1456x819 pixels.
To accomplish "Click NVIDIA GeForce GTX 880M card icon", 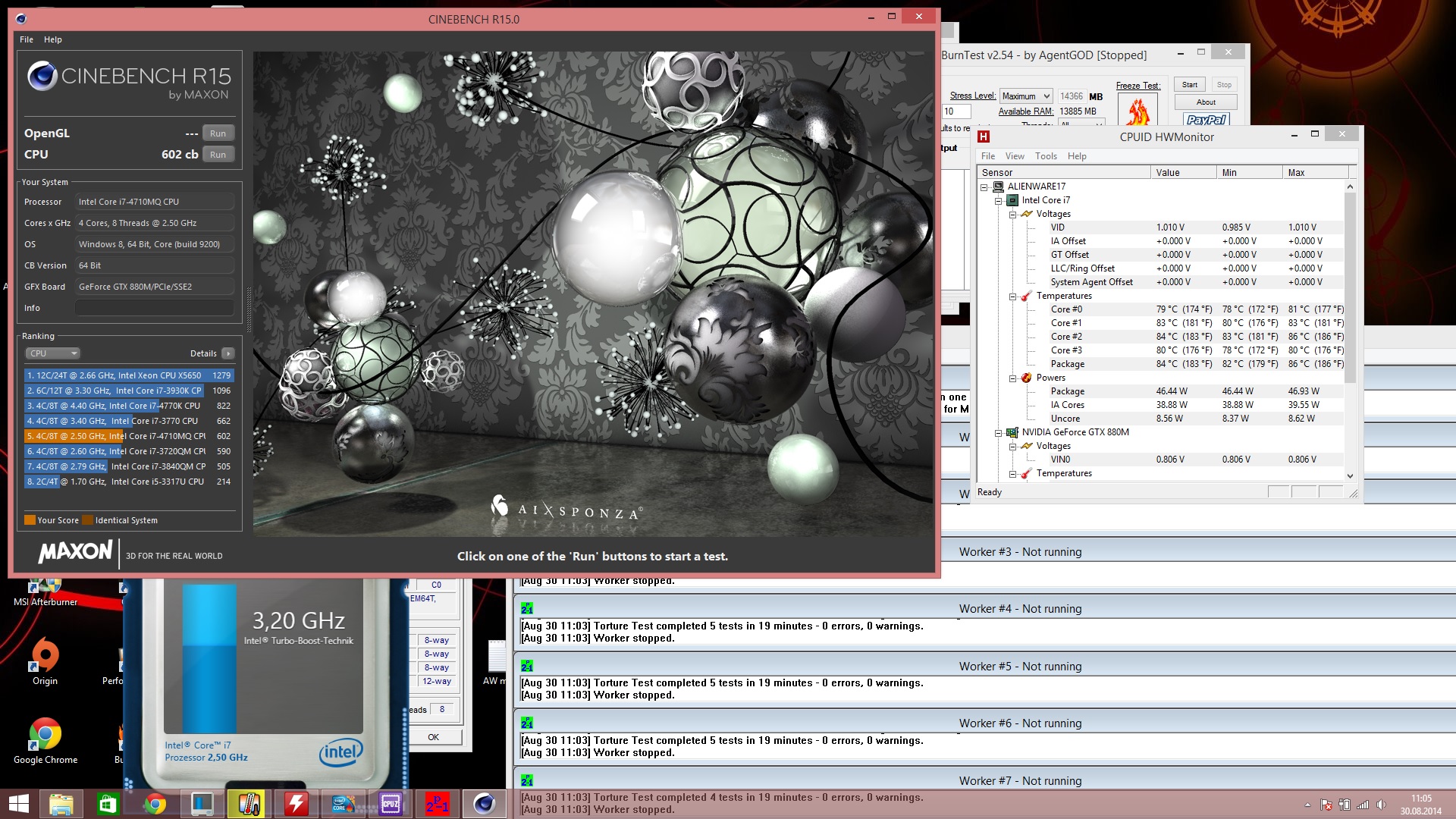I will [1012, 432].
